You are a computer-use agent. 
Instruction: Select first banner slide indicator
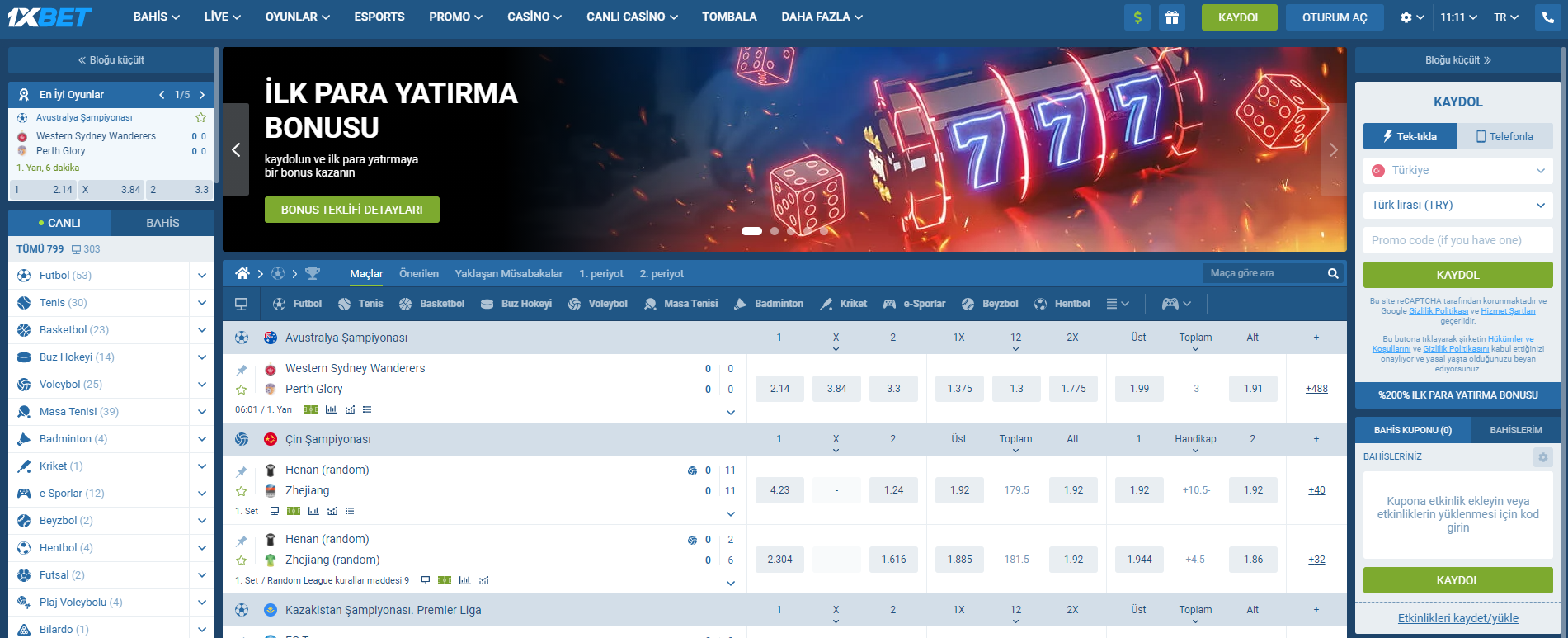751,231
